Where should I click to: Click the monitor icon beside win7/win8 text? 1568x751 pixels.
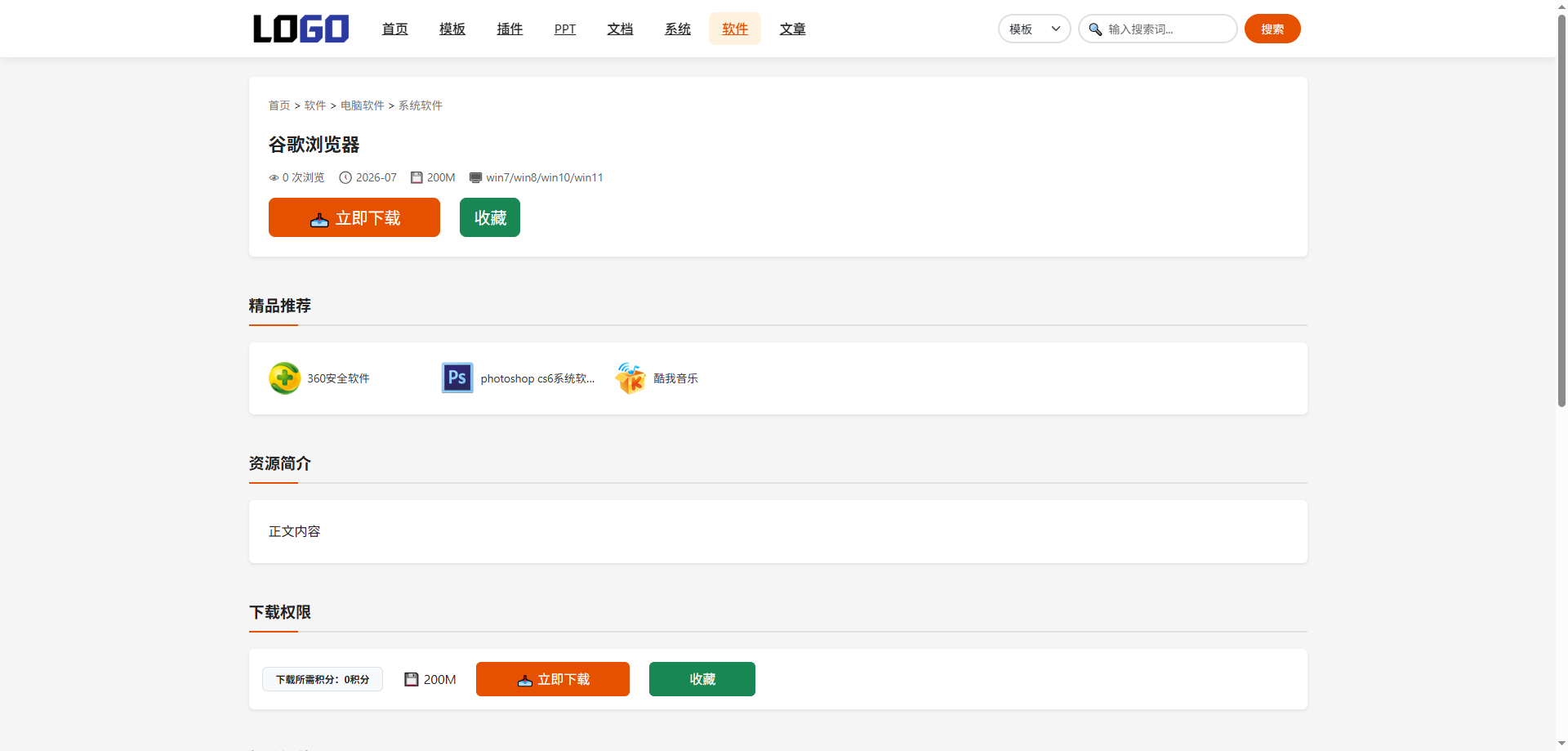(x=475, y=177)
